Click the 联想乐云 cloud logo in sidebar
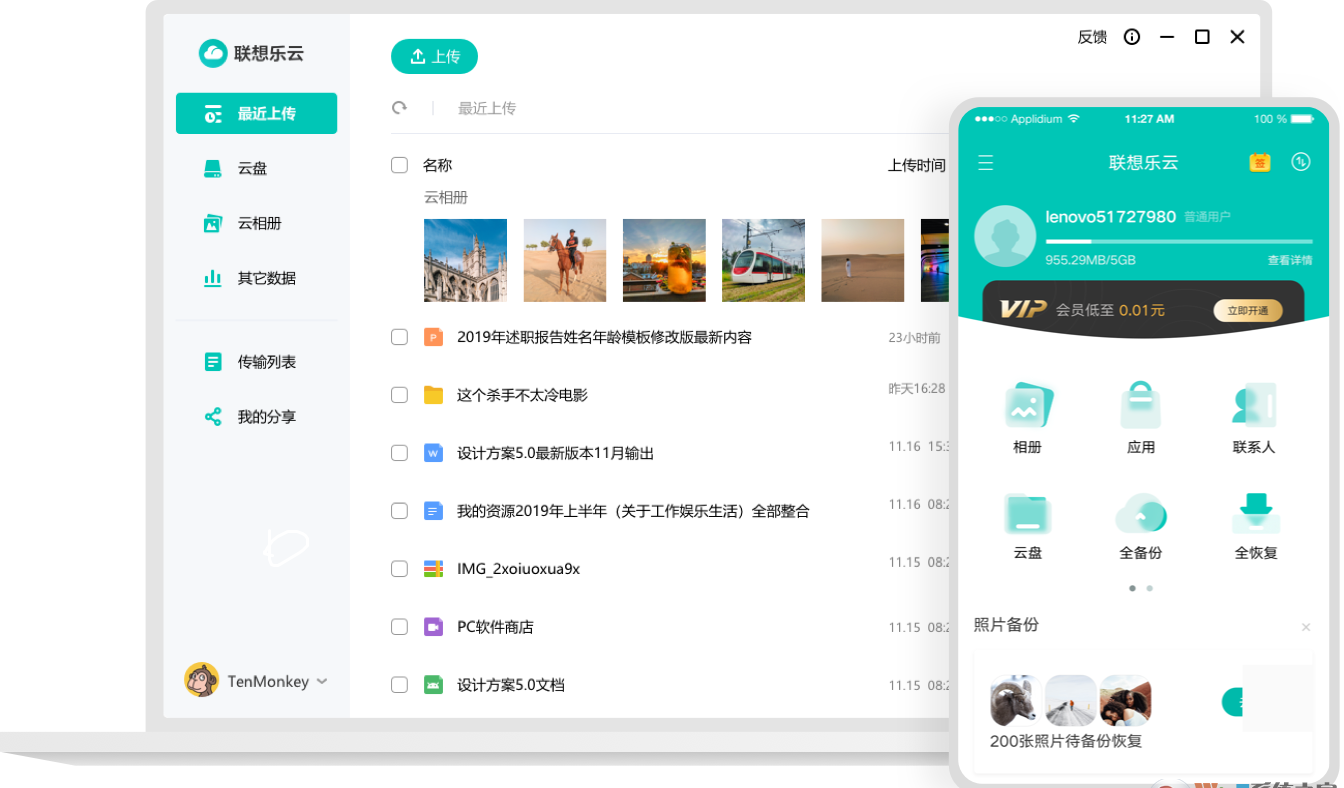Image resolution: width=1344 pixels, height=788 pixels. click(213, 53)
